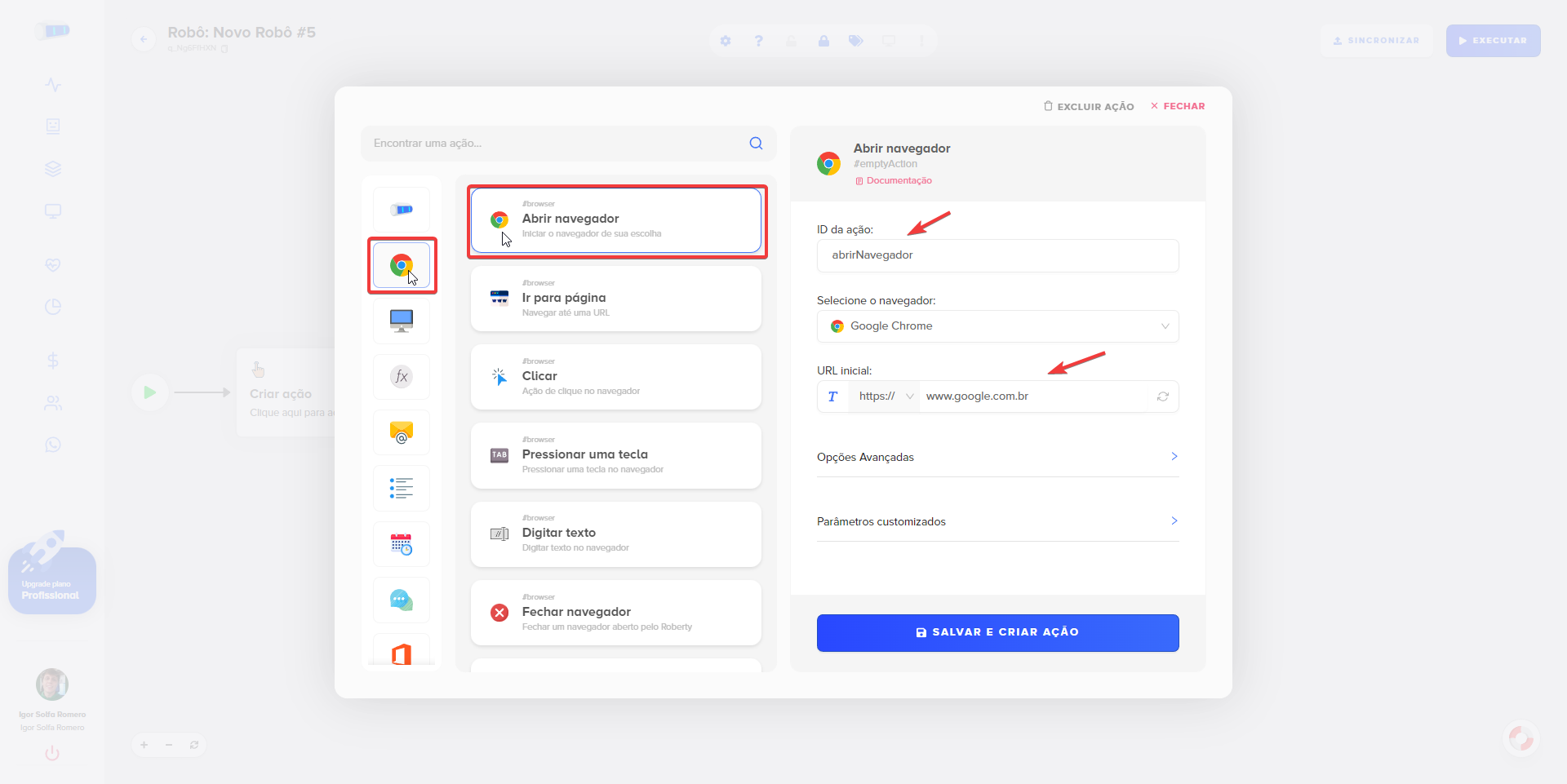
Task: Choose the Ir para página action
Action: click(x=615, y=299)
